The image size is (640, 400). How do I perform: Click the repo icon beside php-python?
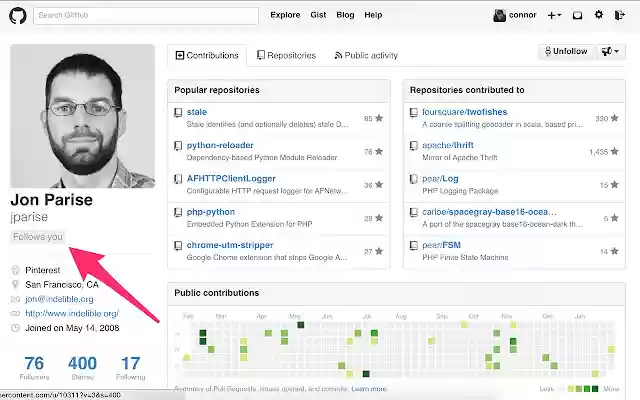[178, 213]
